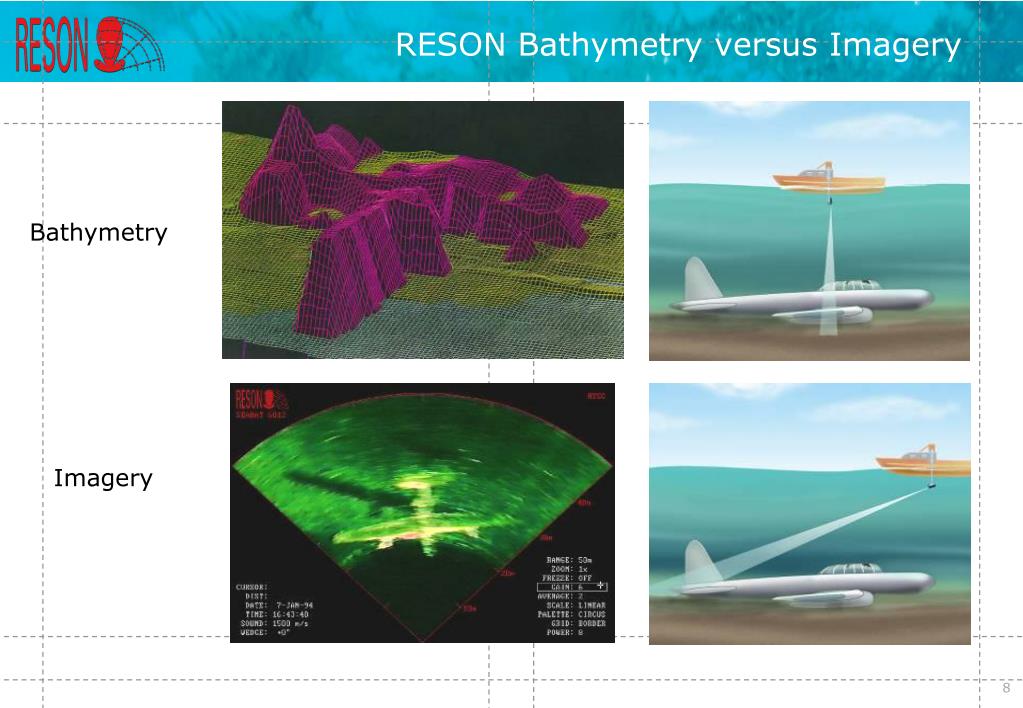Click the 'ZOOM: 1x' readout

point(569,569)
